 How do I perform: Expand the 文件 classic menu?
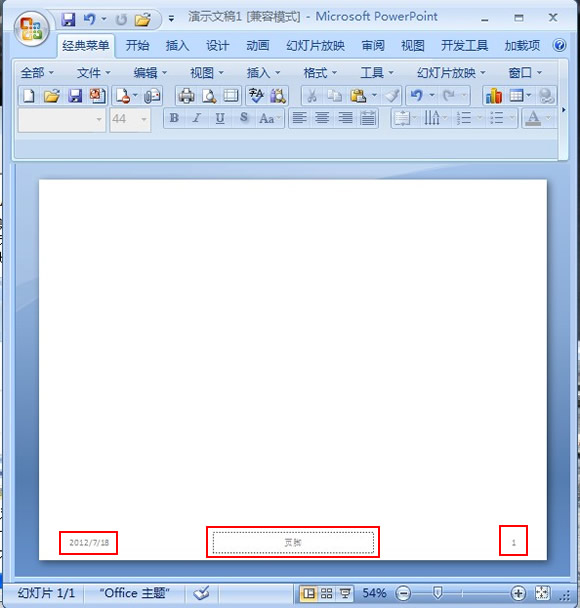93,73
